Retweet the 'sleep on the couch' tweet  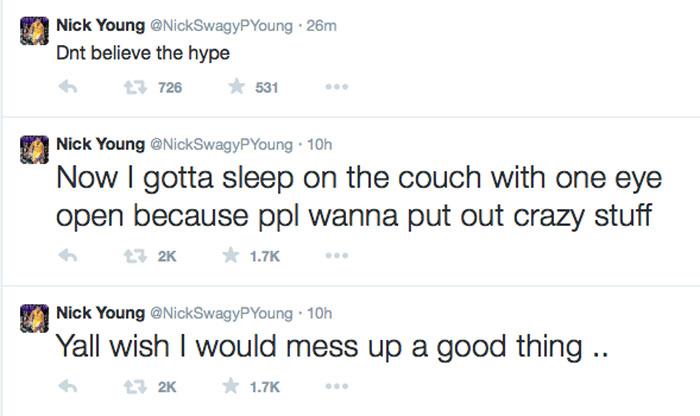click(135, 256)
